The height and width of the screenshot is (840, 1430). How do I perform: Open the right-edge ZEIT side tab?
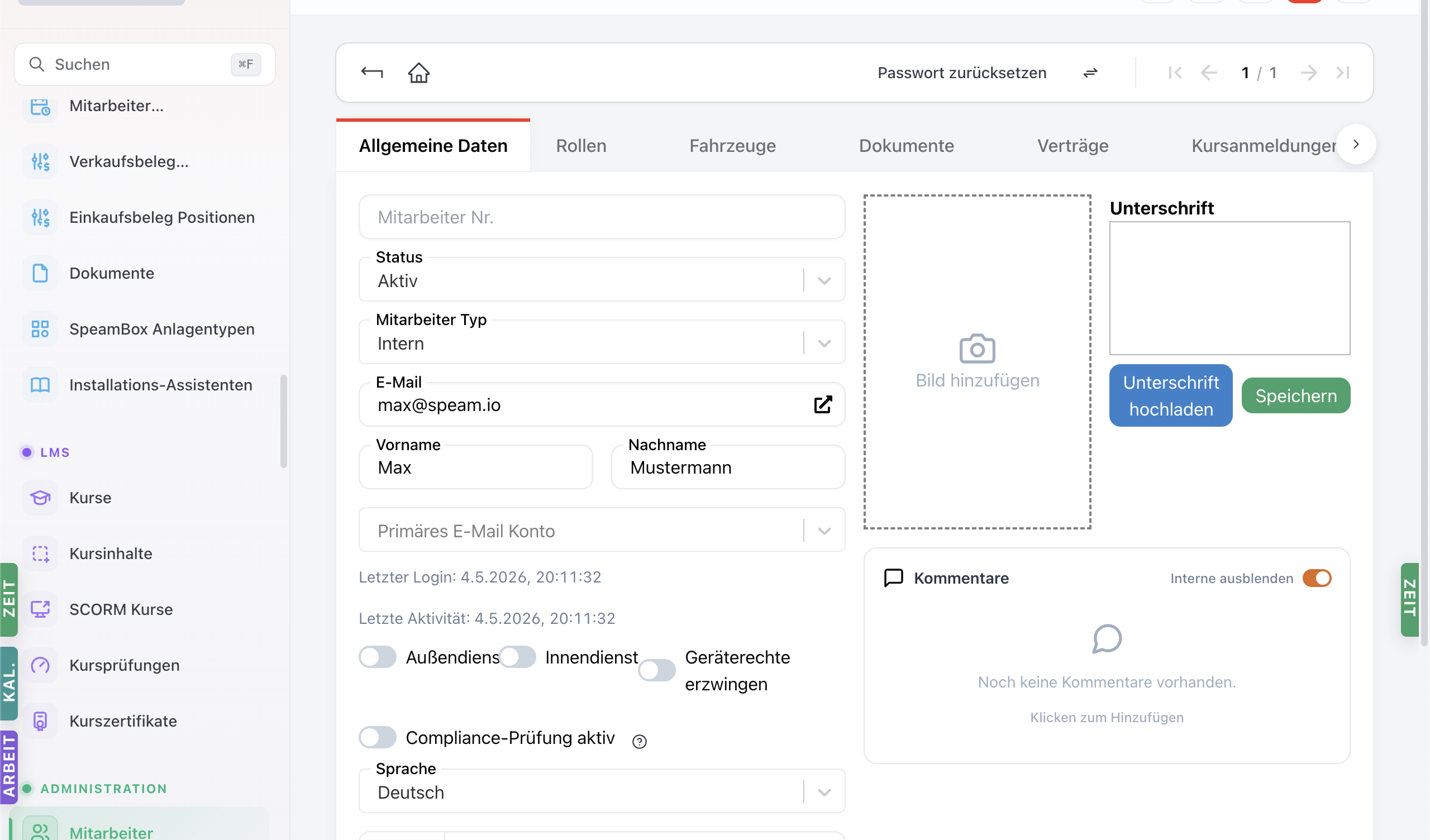[1409, 599]
